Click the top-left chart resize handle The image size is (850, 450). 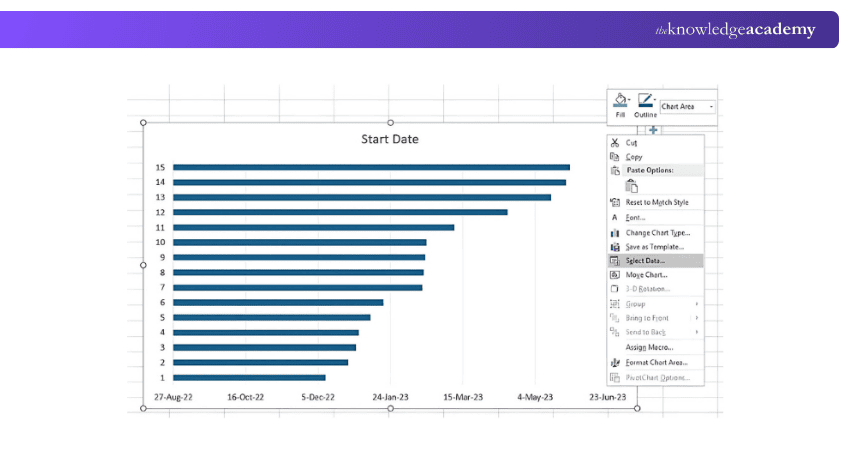144,123
